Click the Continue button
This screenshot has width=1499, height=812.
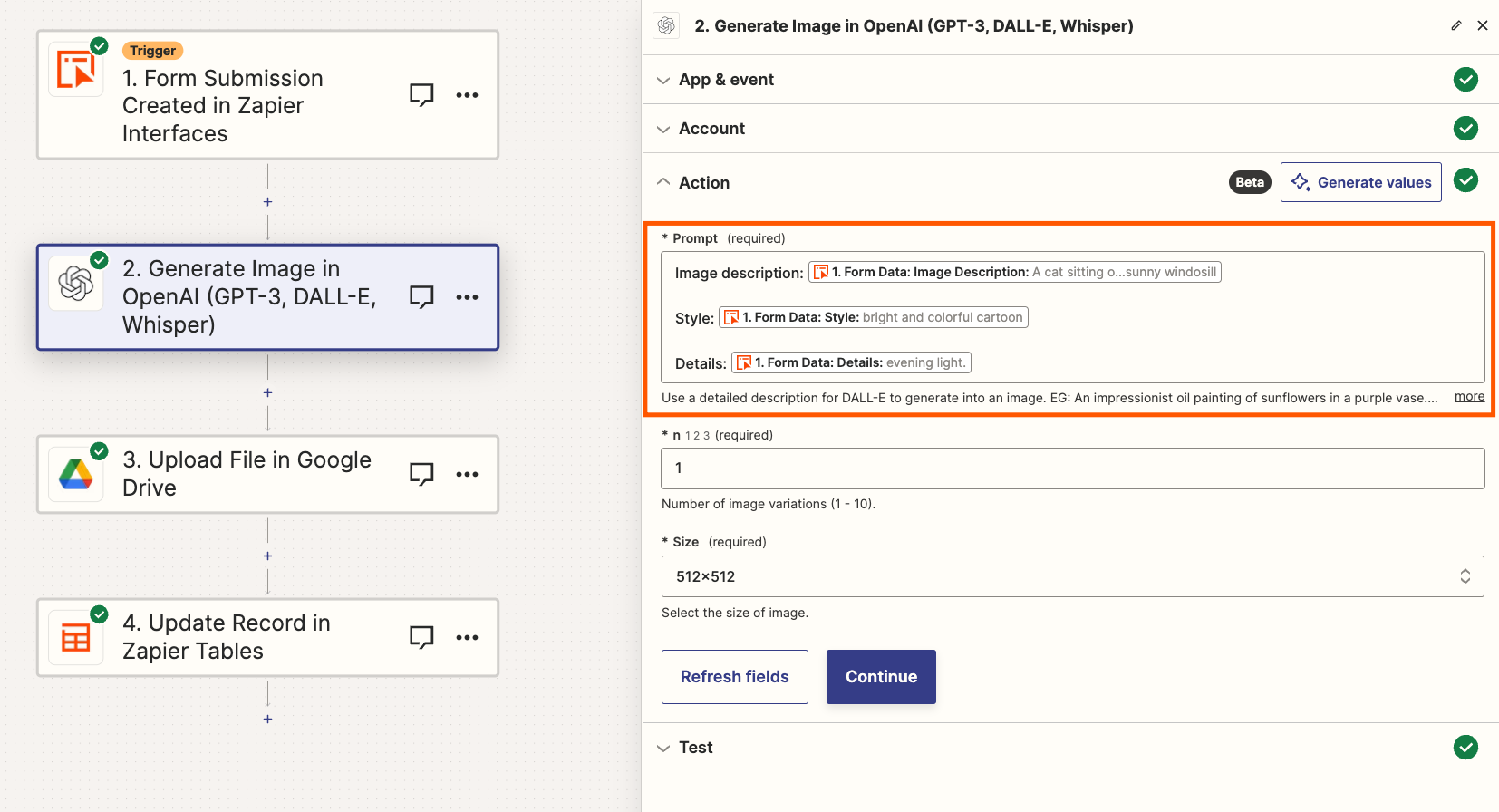(x=881, y=677)
